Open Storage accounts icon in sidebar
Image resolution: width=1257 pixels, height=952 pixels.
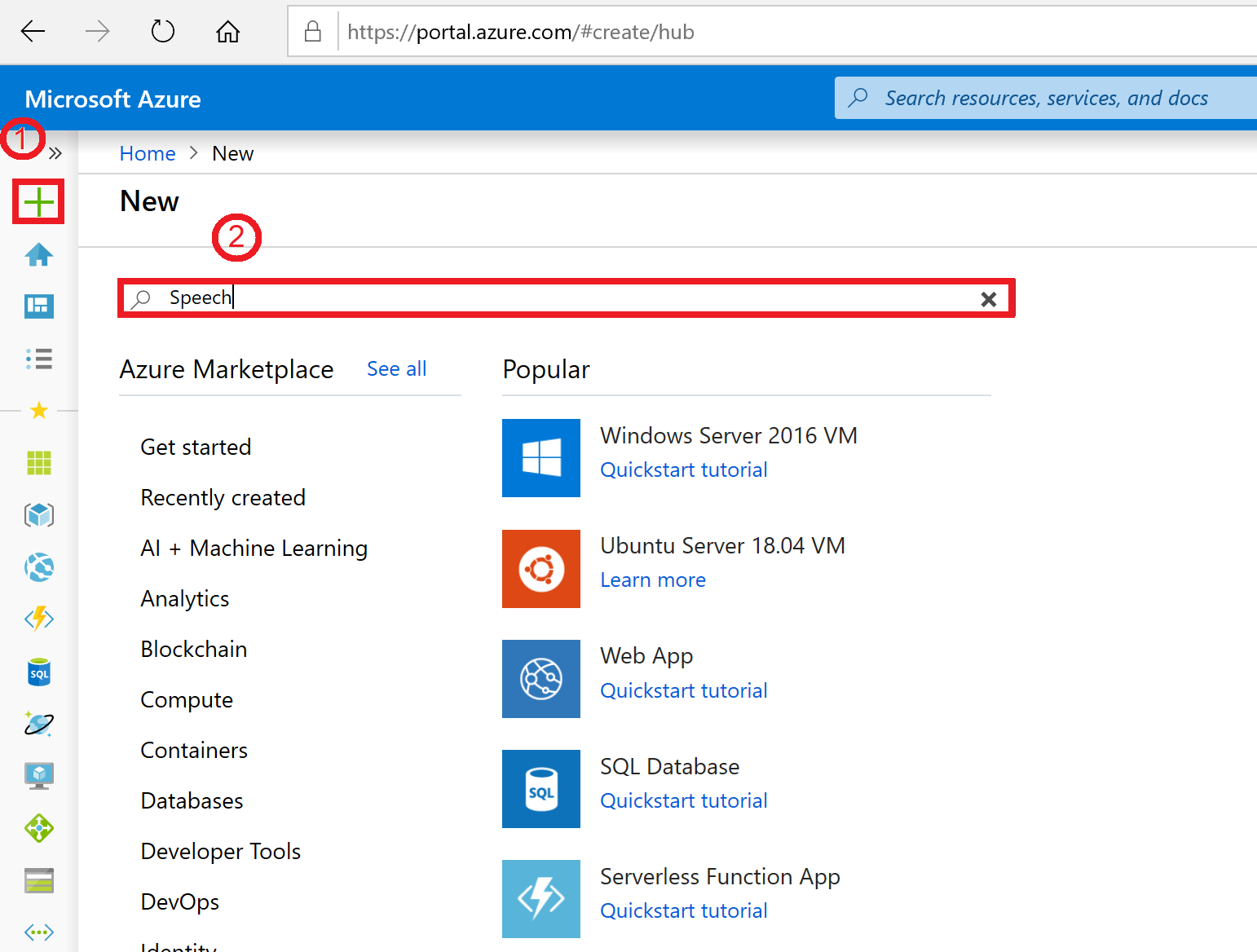coord(38,880)
